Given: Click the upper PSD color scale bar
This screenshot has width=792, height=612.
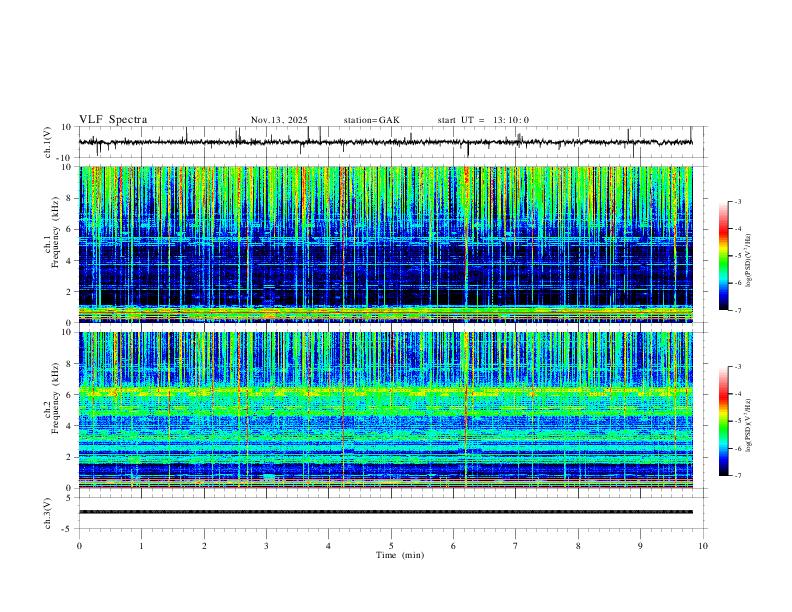Looking at the screenshot, I should (723, 256).
